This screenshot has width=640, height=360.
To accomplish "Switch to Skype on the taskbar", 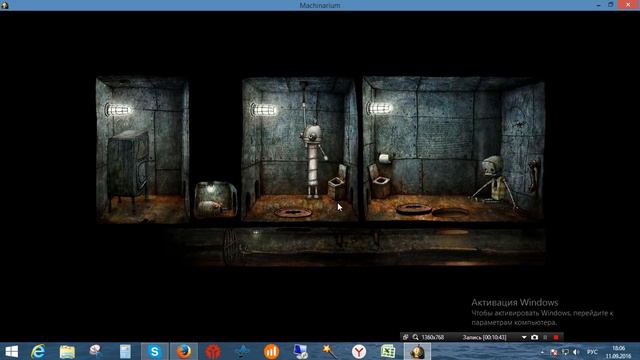I will [x=155, y=351].
